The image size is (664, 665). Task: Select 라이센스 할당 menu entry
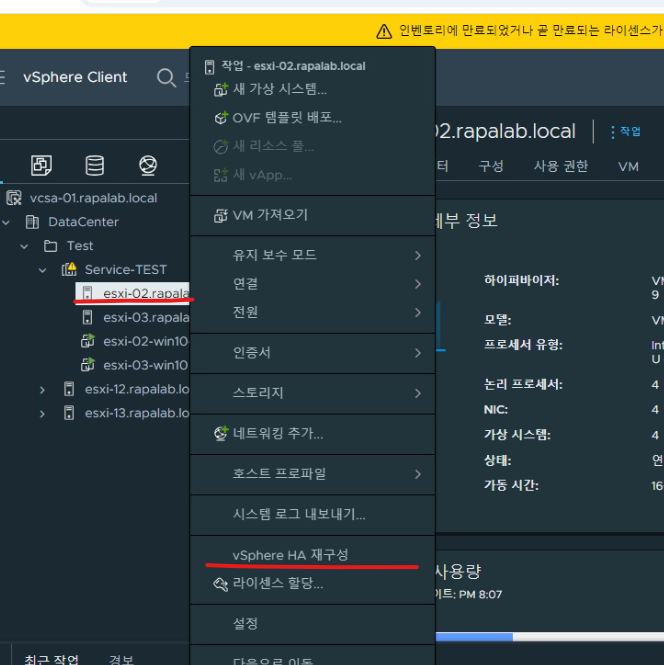click(313, 584)
